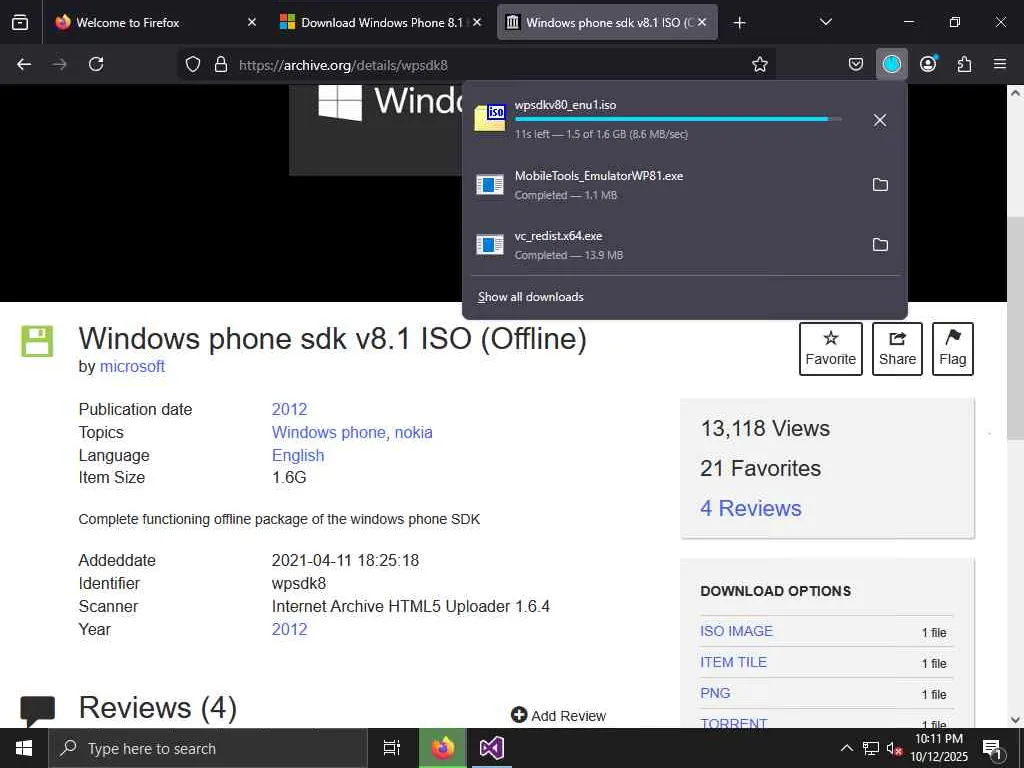Open Firefox View tab list icon
The height and width of the screenshot is (768, 1024).
click(20, 22)
